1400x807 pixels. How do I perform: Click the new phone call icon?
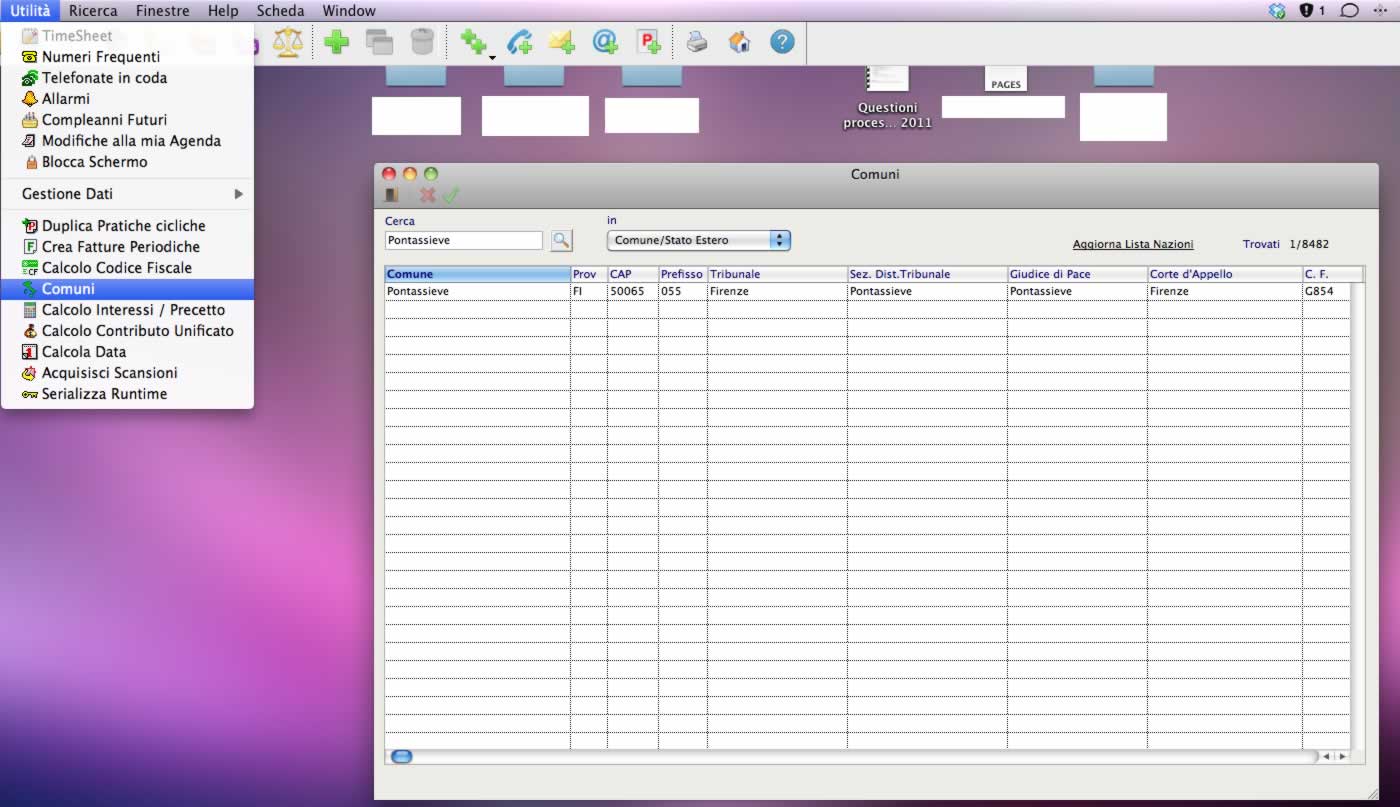(520, 42)
